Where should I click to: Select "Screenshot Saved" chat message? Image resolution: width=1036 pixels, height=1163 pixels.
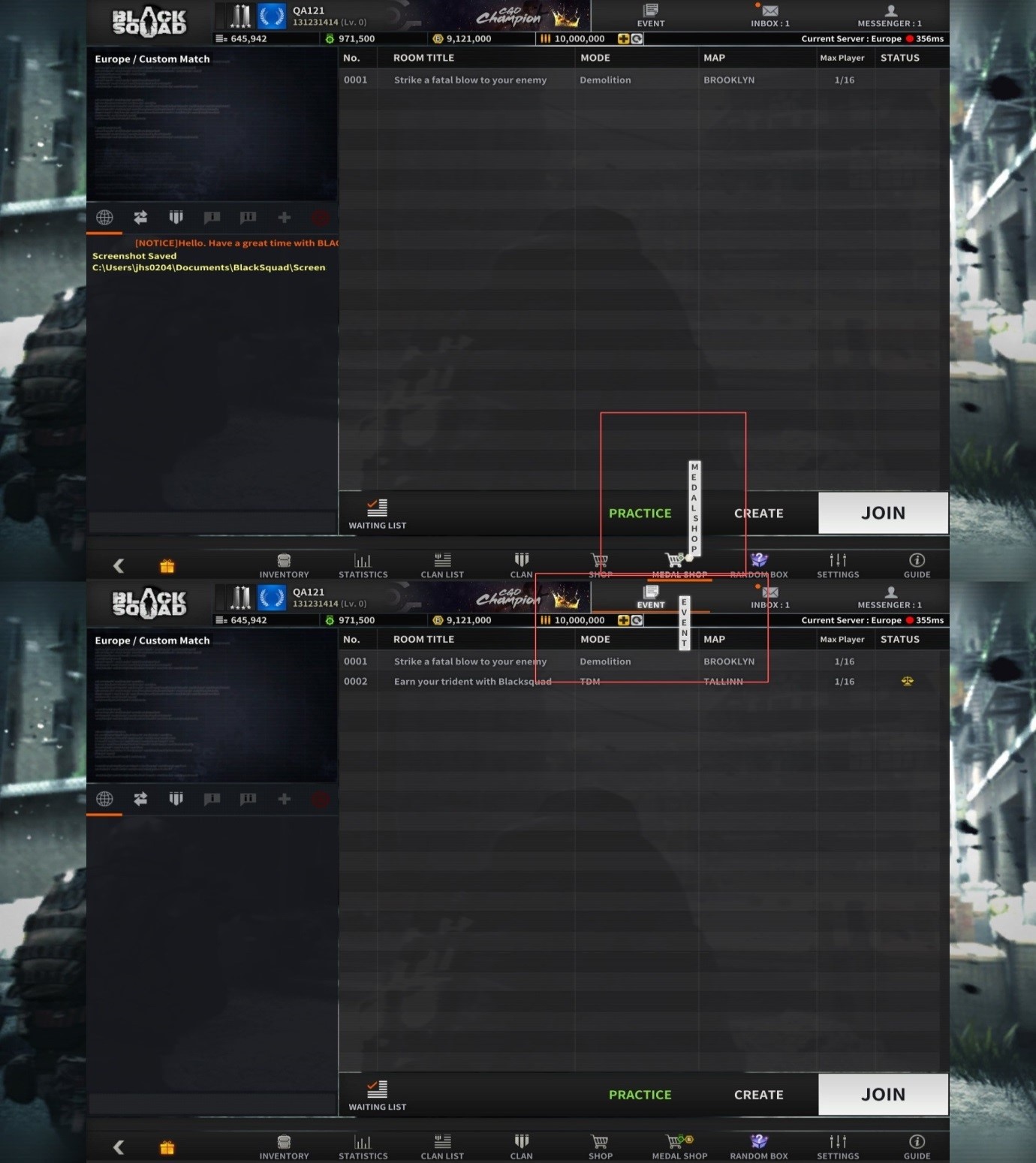point(134,256)
